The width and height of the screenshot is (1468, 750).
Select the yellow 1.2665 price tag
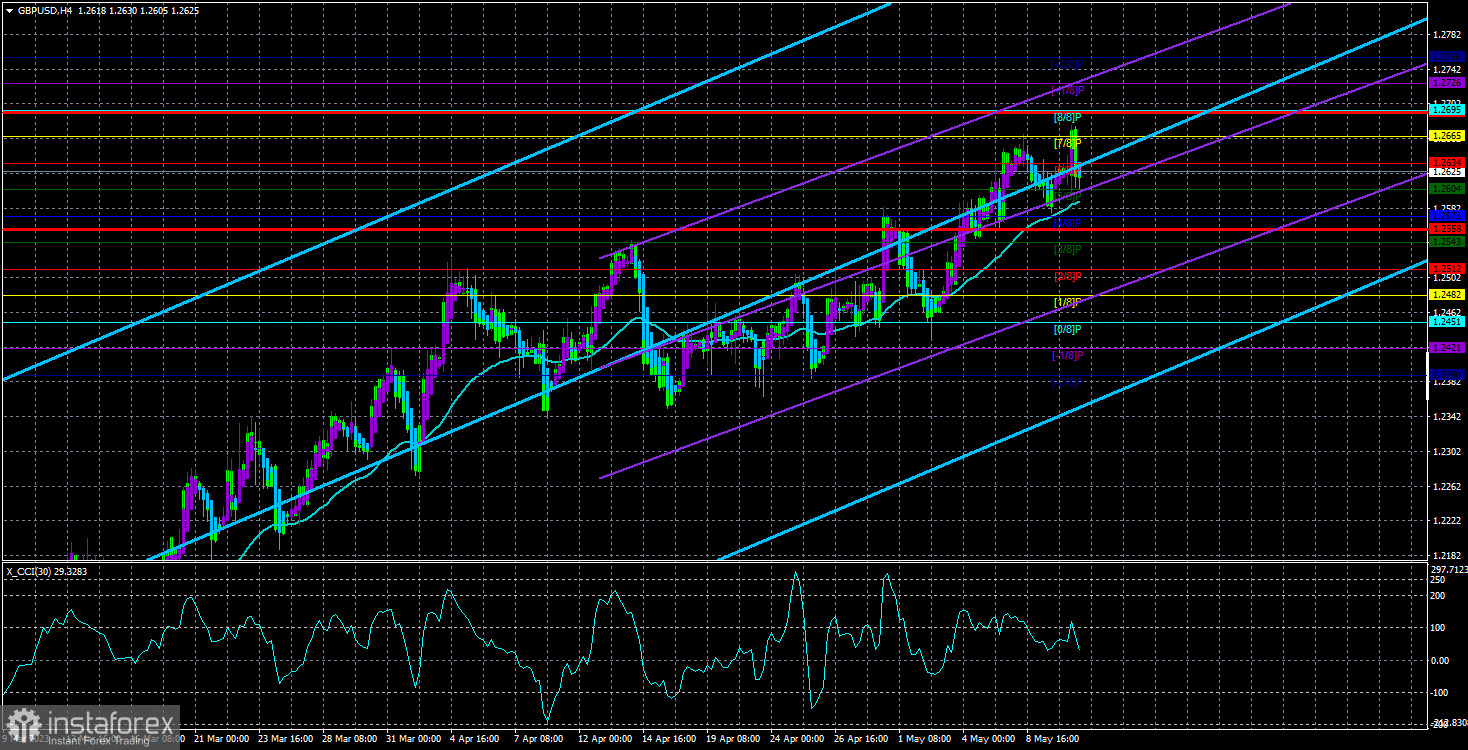(1448, 136)
